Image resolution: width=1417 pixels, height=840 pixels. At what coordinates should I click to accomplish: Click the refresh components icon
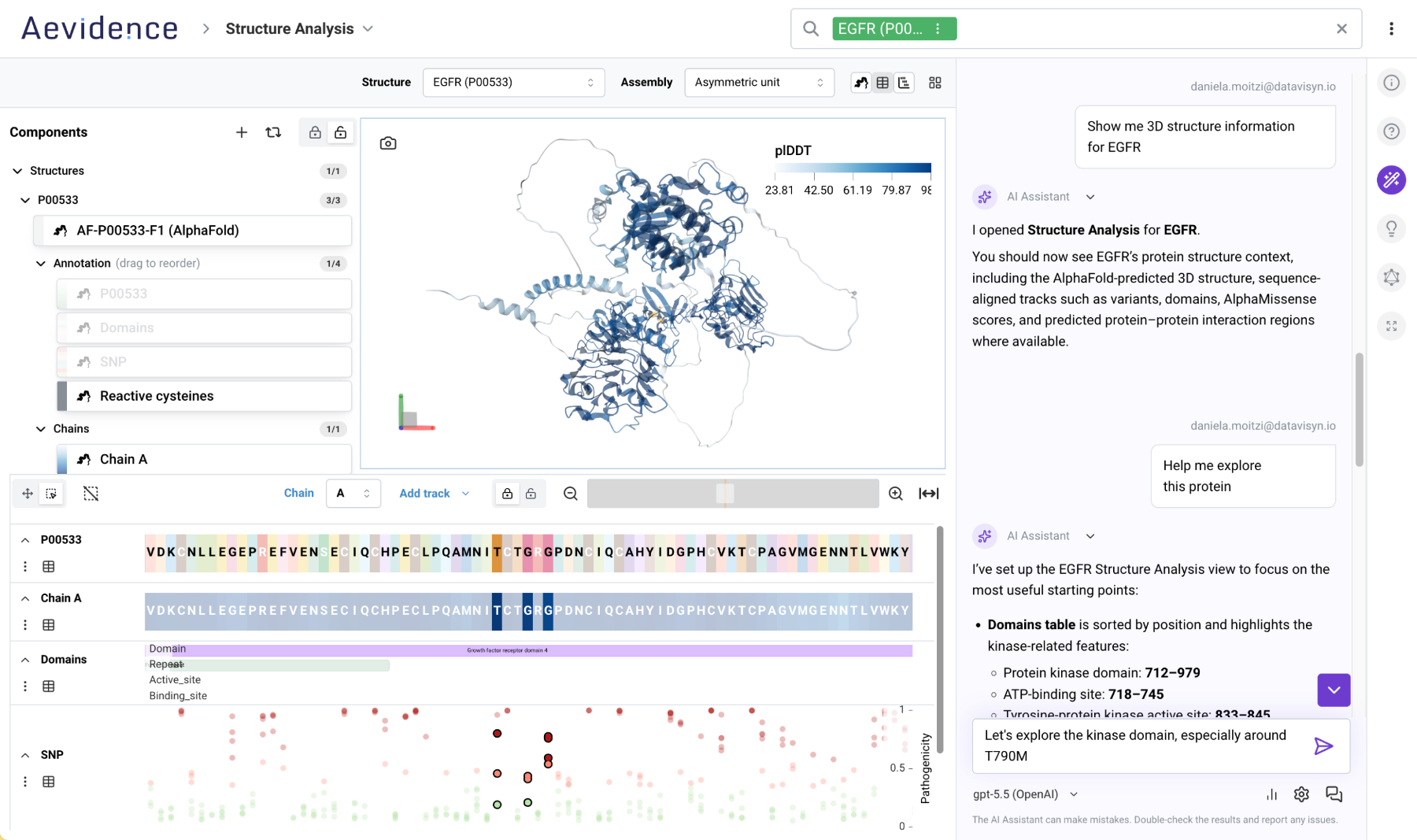click(273, 132)
